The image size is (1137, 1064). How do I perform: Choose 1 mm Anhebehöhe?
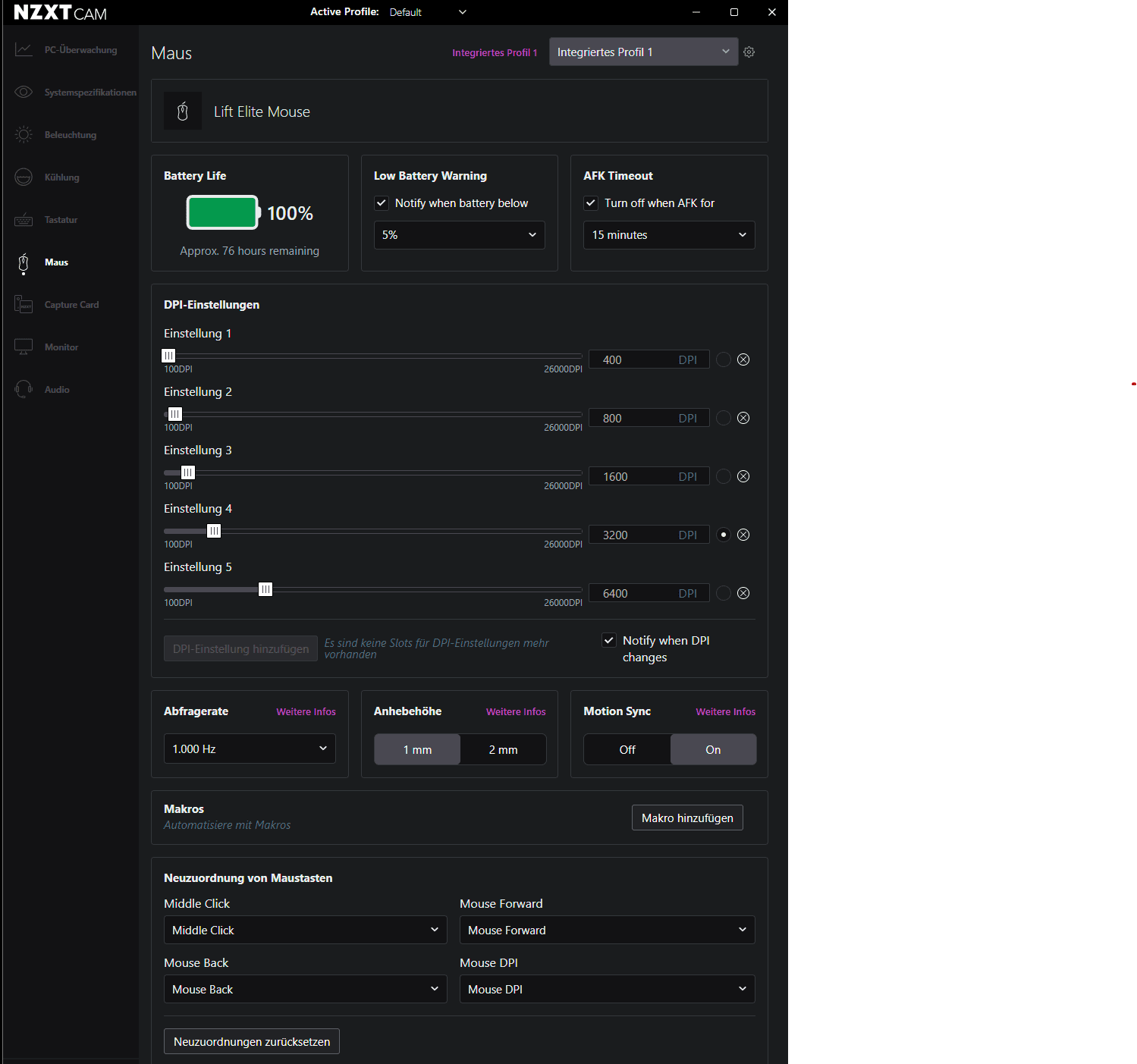pyautogui.click(x=417, y=749)
